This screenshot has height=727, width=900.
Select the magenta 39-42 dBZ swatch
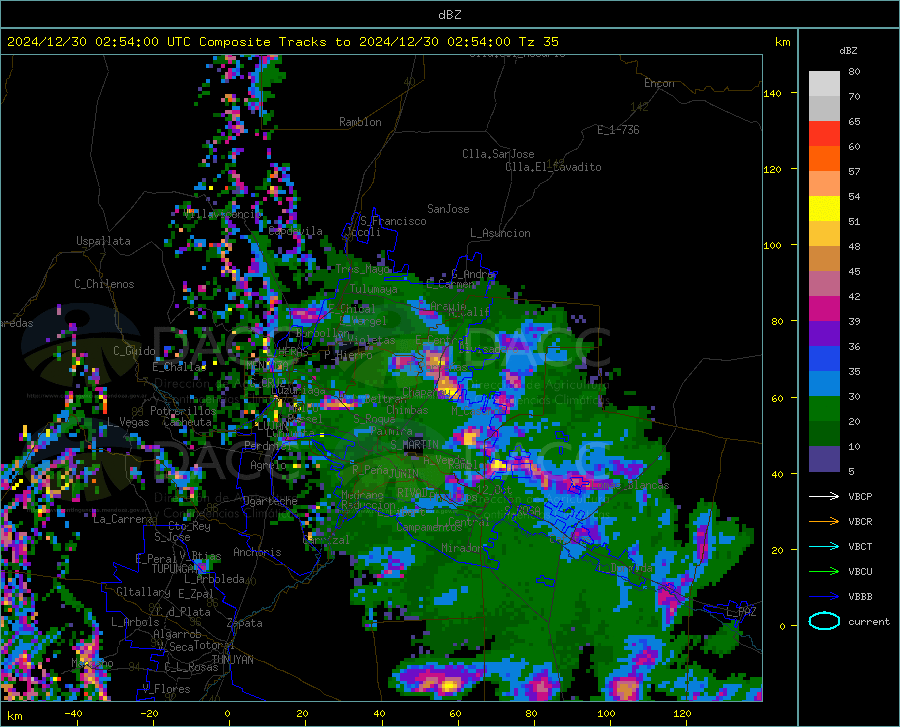pos(824,309)
